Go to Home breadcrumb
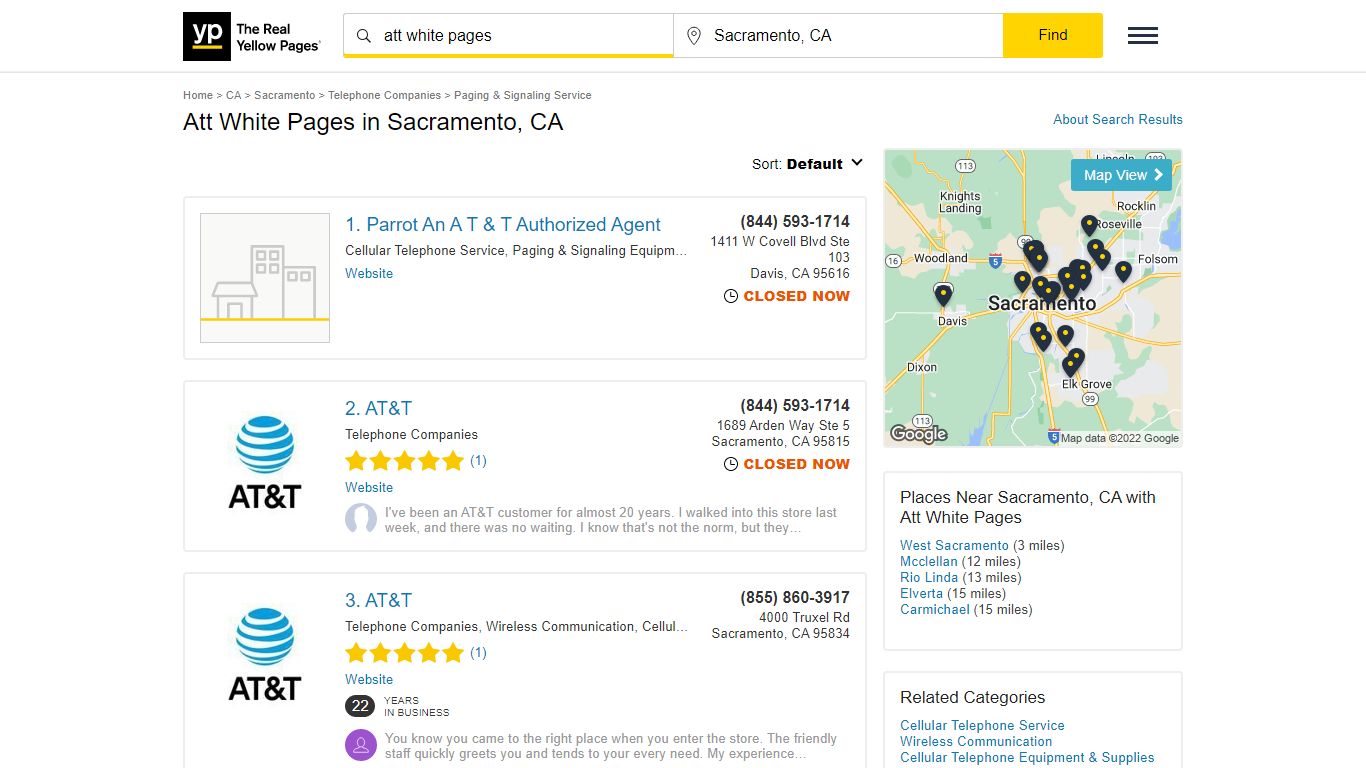 198,95
